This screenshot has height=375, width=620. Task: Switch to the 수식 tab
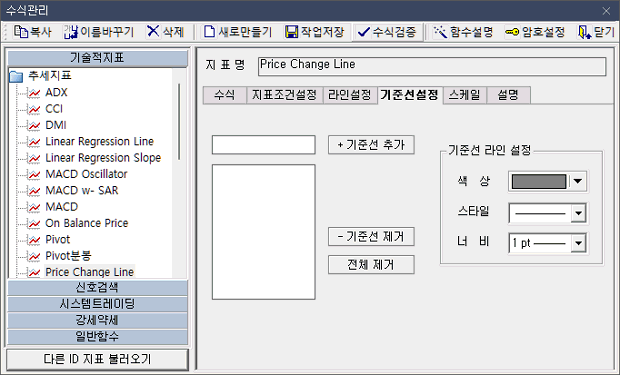coord(225,95)
